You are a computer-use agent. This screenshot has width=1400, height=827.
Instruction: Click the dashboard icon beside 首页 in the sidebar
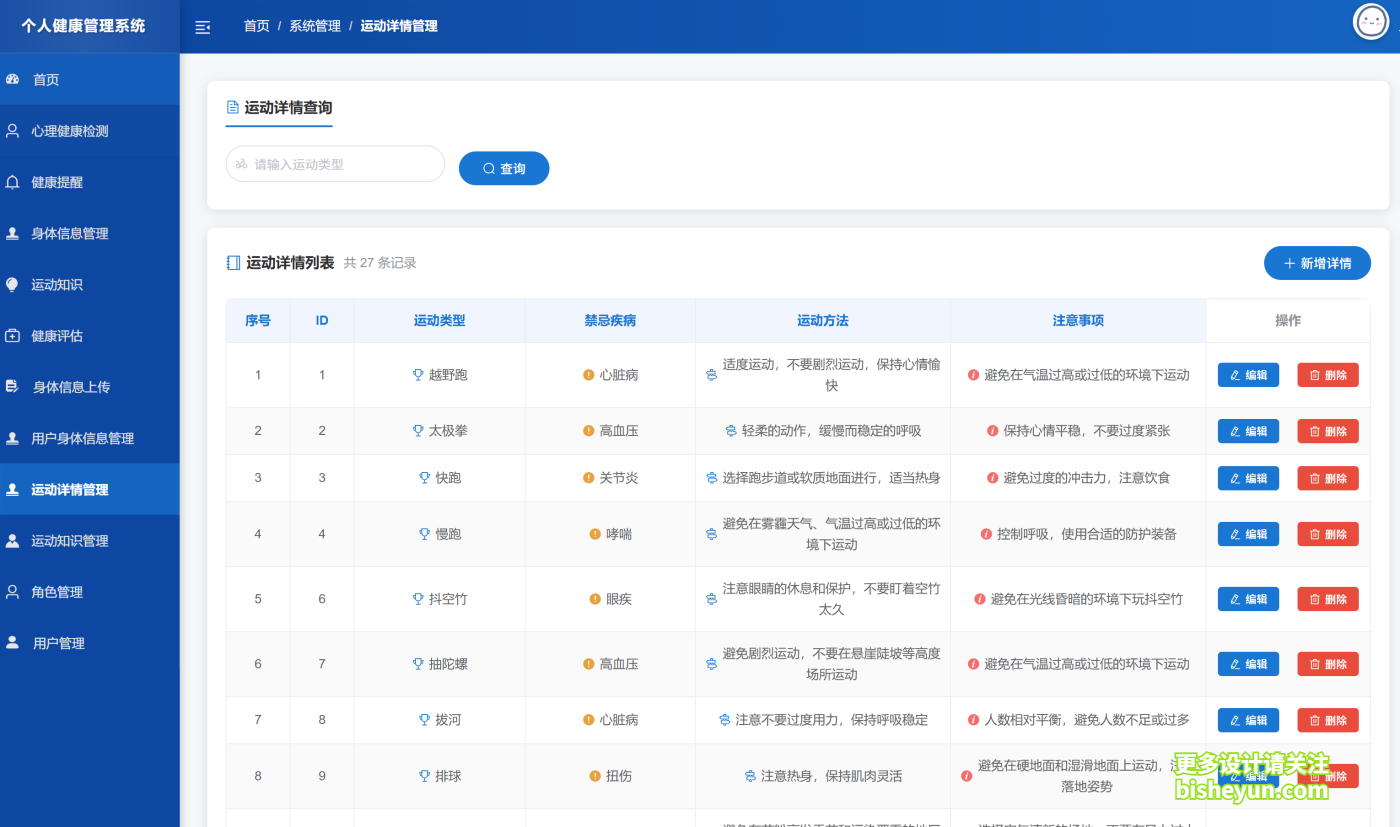pyautogui.click(x=13, y=79)
